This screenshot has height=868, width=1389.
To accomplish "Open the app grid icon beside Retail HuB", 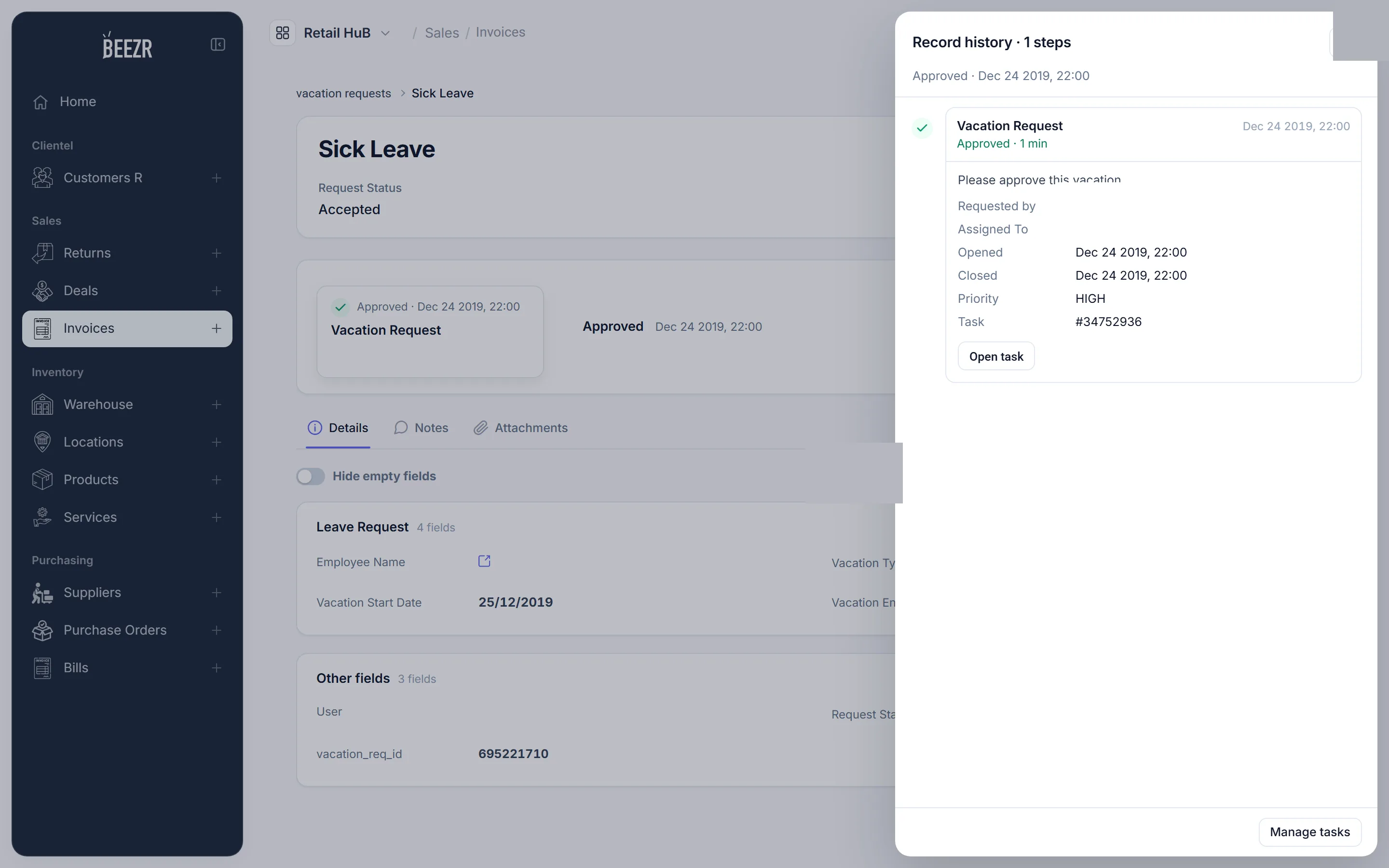I will click(x=283, y=33).
